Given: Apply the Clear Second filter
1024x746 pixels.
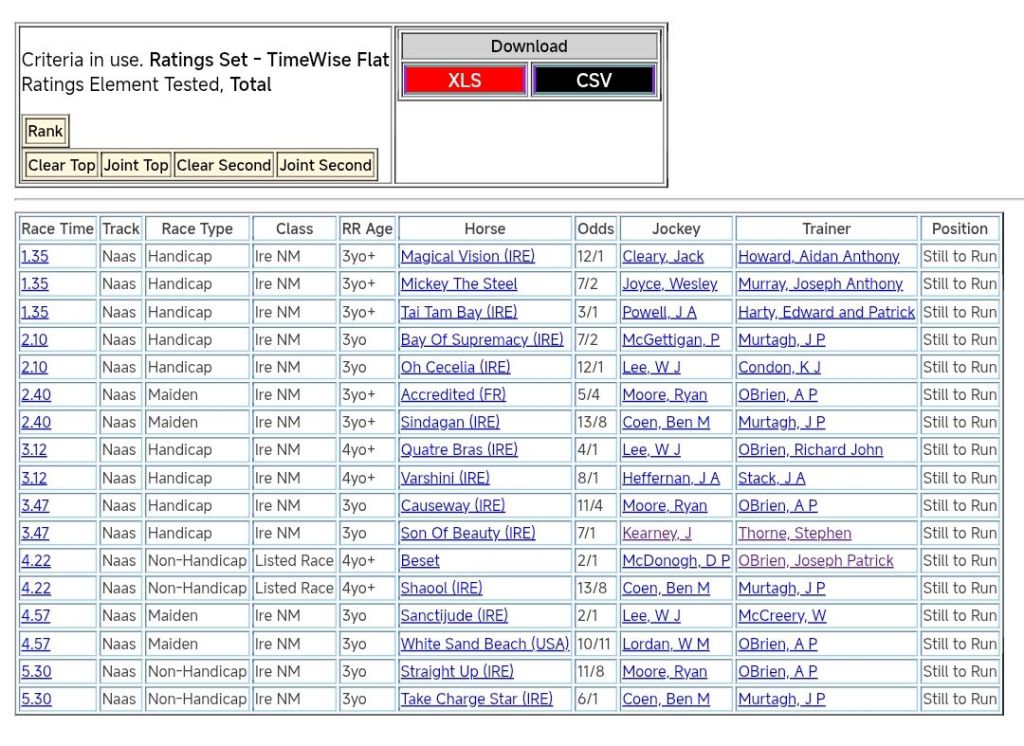Looking at the screenshot, I should (224, 165).
